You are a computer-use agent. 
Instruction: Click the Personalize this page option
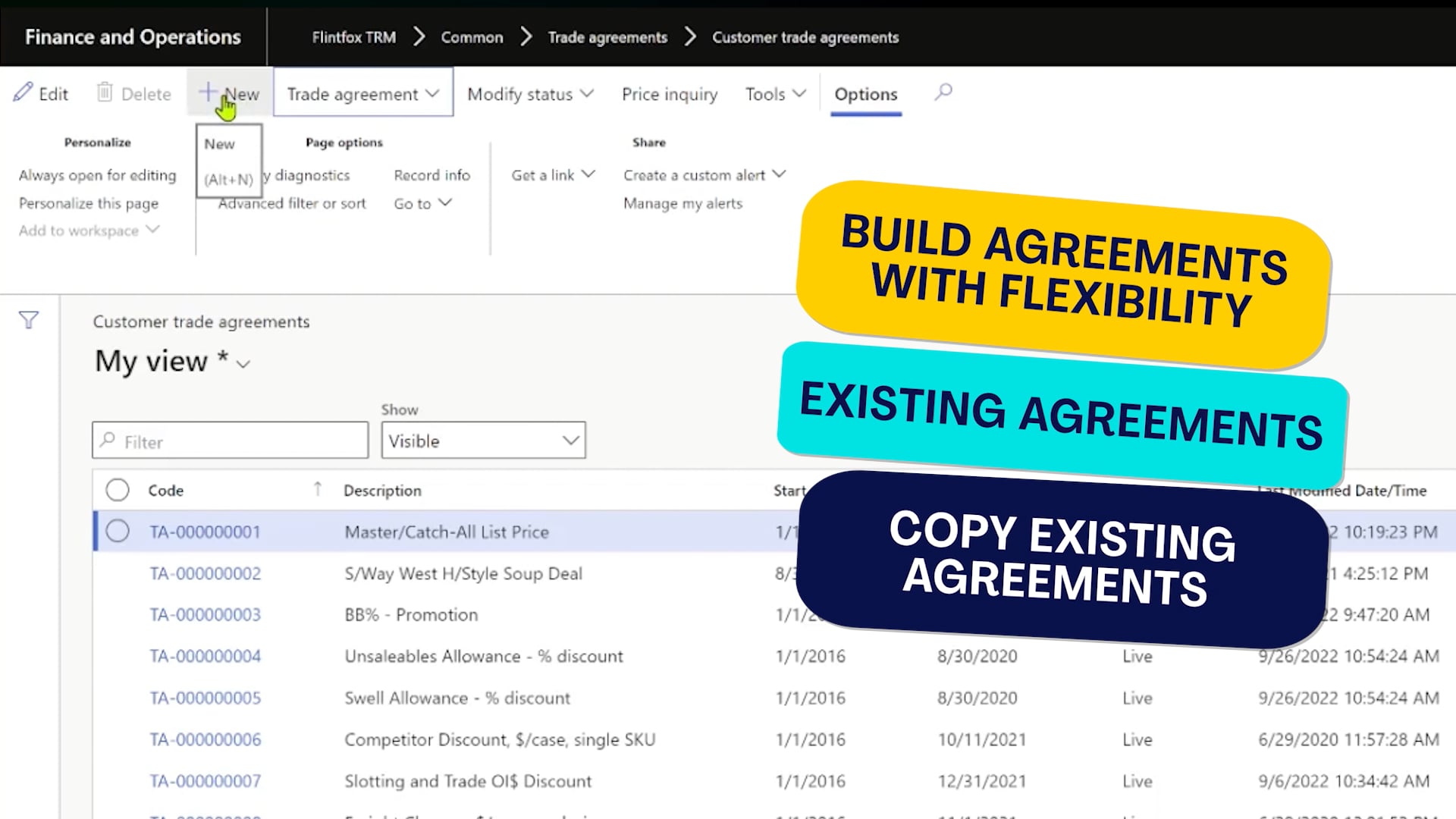88,203
